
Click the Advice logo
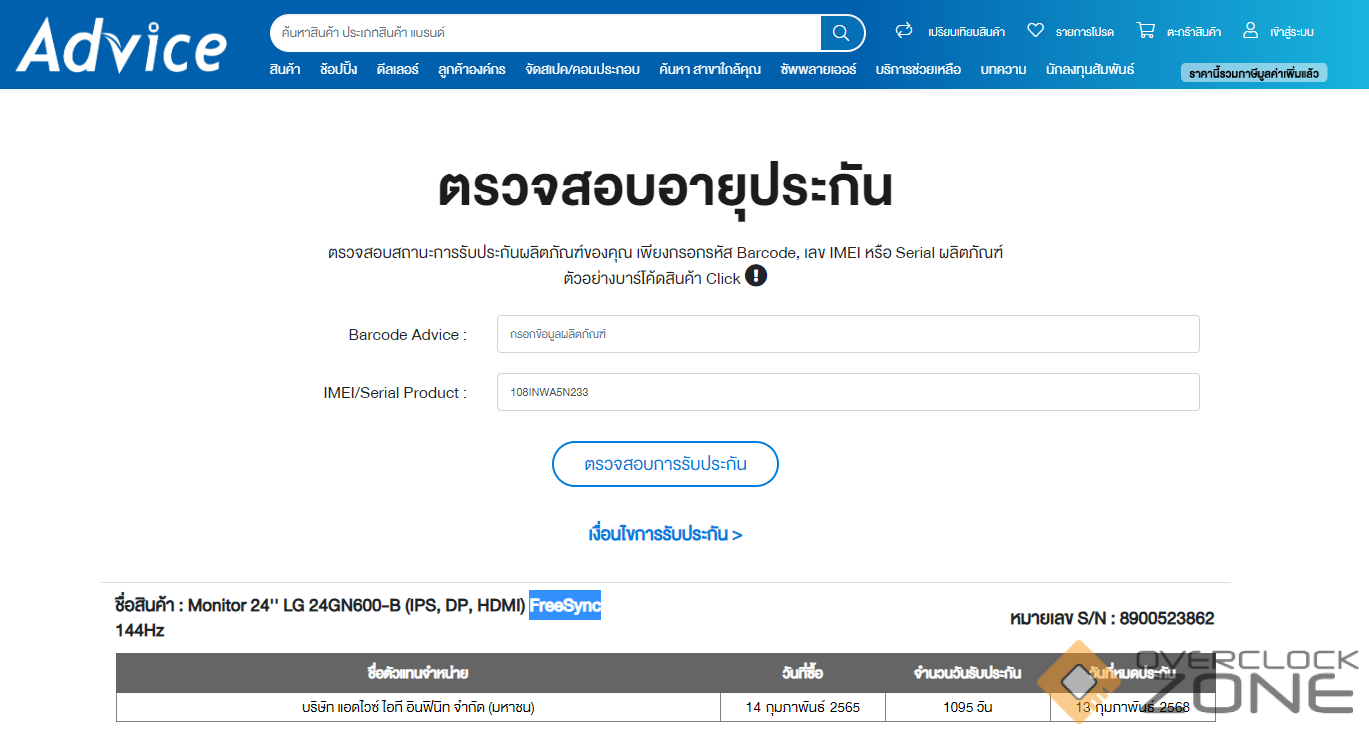[x=122, y=45]
